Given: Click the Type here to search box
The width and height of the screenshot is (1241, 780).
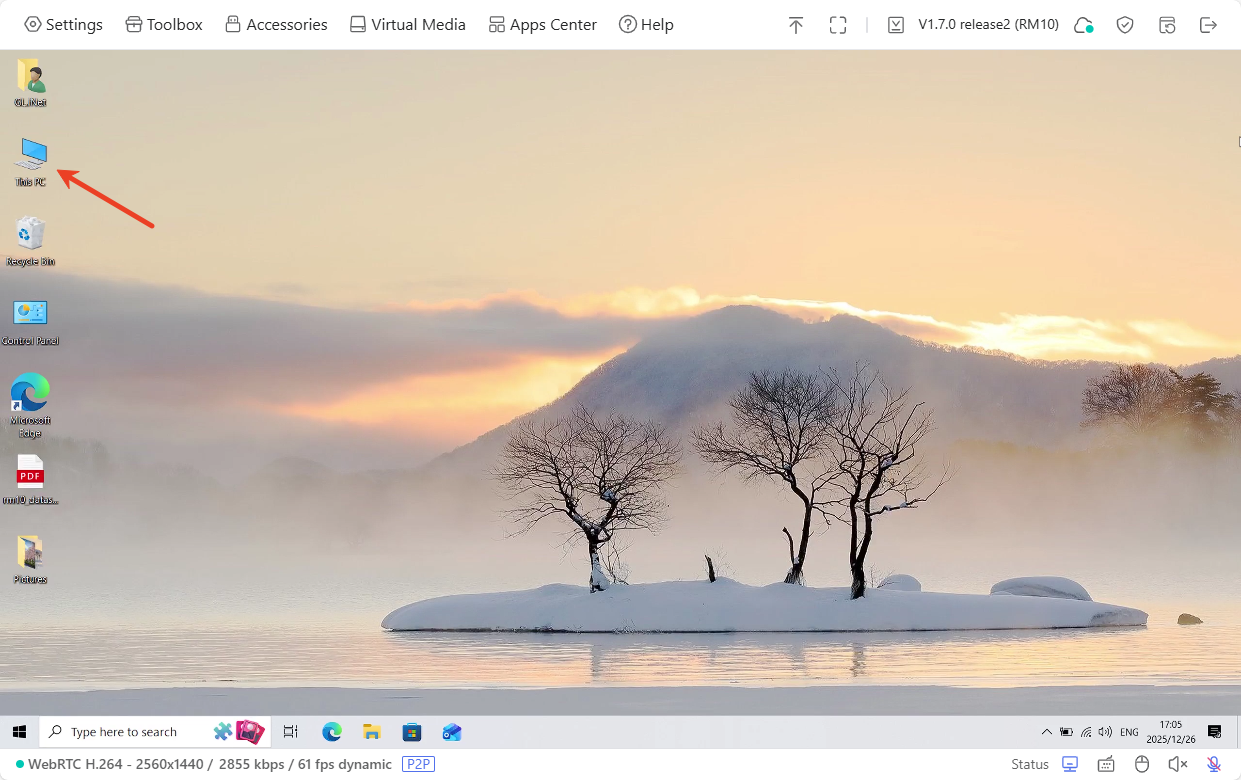Looking at the screenshot, I should pos(130,732).
